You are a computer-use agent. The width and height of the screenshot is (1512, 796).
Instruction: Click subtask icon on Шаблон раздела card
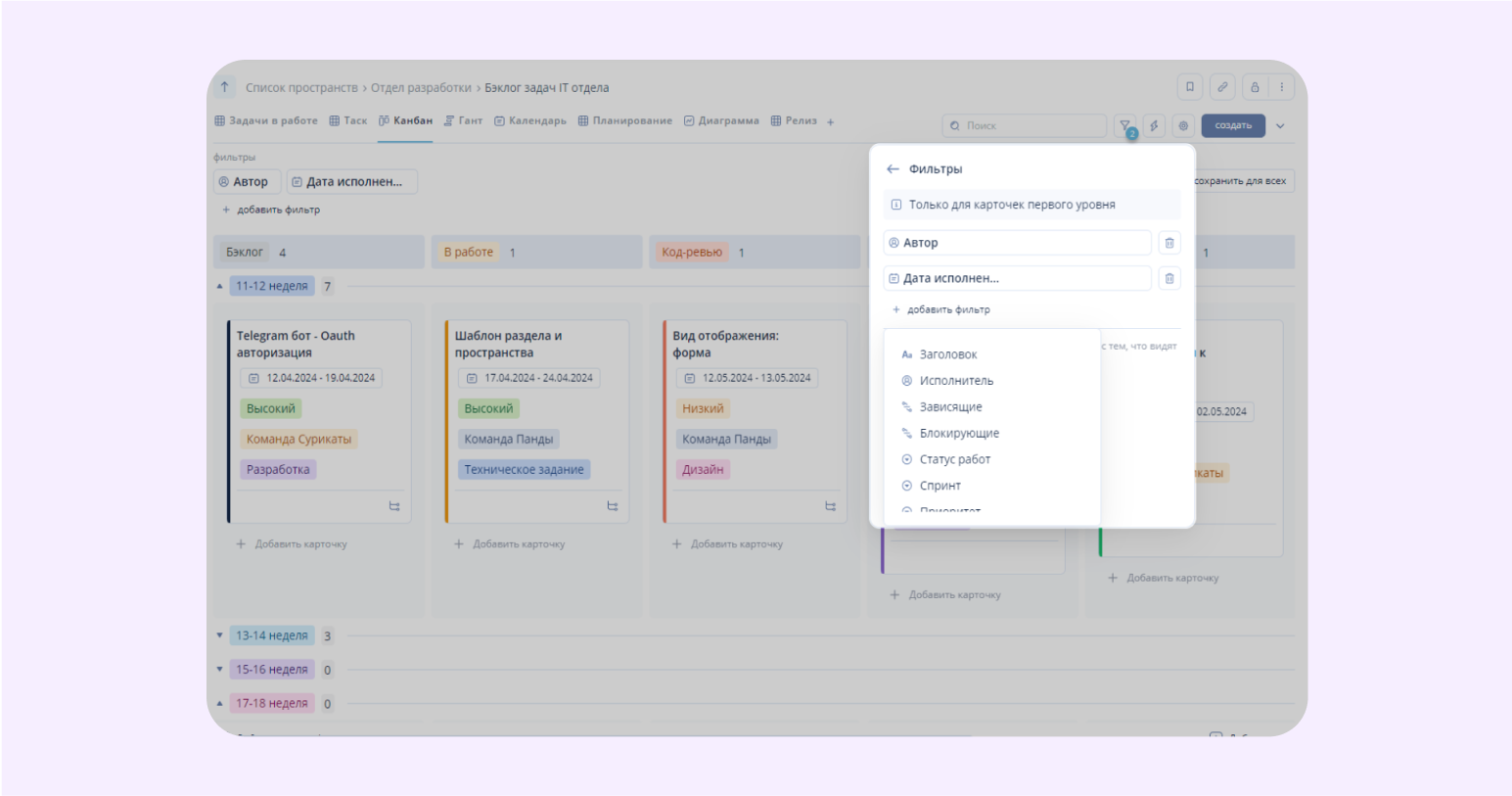click(x=613, y=506)
